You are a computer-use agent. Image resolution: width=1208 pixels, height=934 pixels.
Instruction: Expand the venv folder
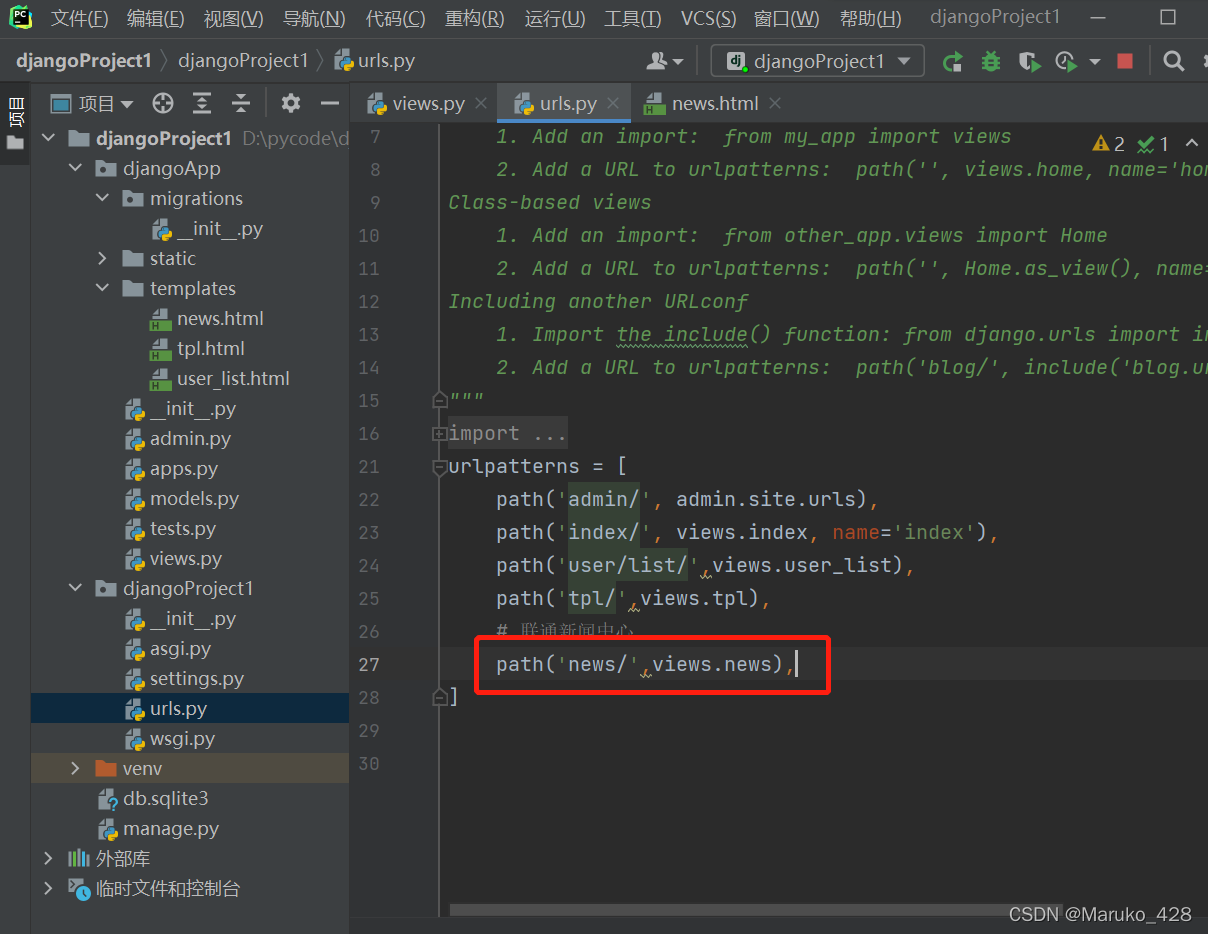pos(75,768)
